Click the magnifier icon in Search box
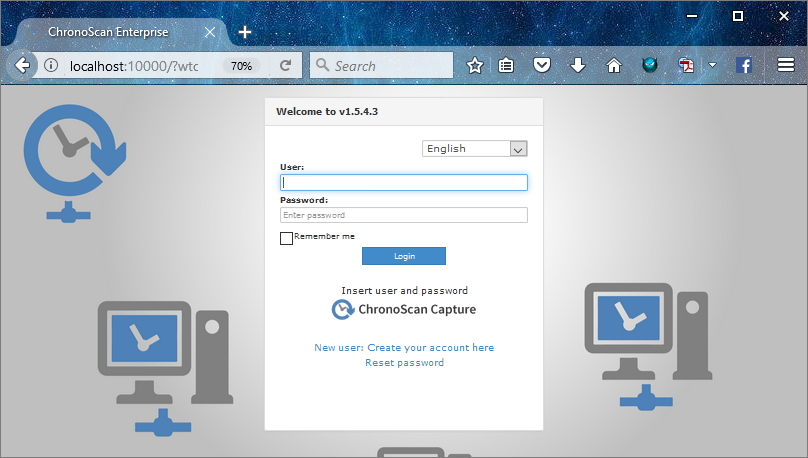The image size is (808, 458). pyautogui.click(x=323, y=64)
